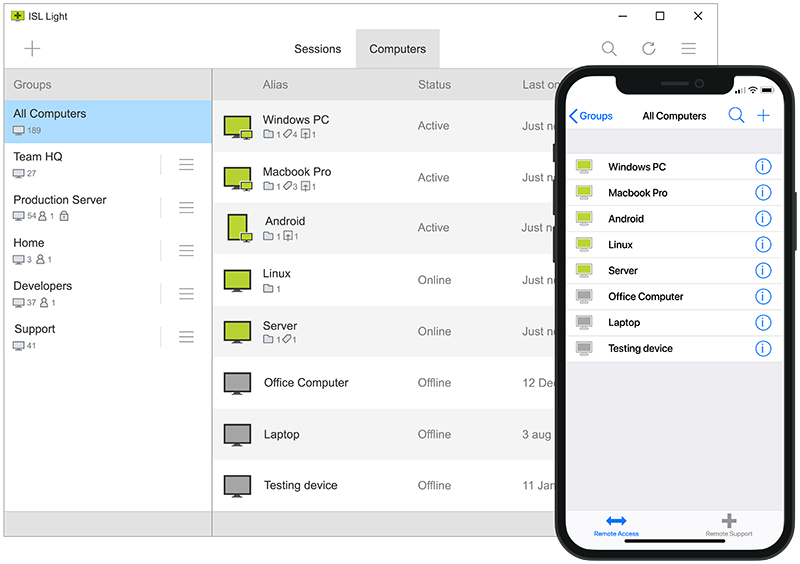Click the plus icon in ISL Light window

click(x=32, y=48)
